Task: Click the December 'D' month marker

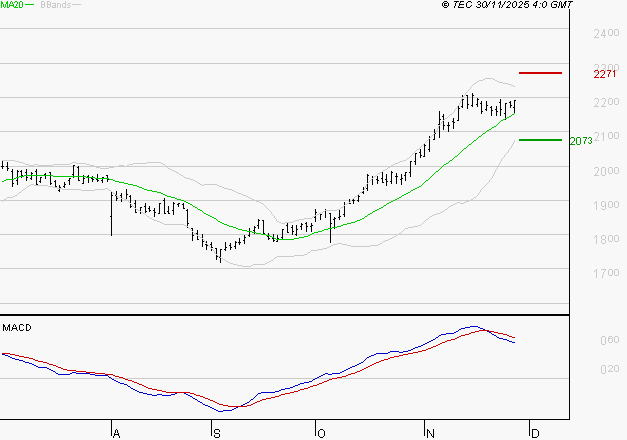Action: pos(535,433)
